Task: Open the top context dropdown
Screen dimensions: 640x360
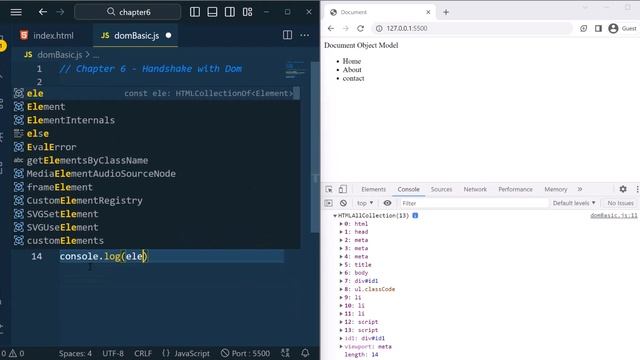Action: click(365, 203)
